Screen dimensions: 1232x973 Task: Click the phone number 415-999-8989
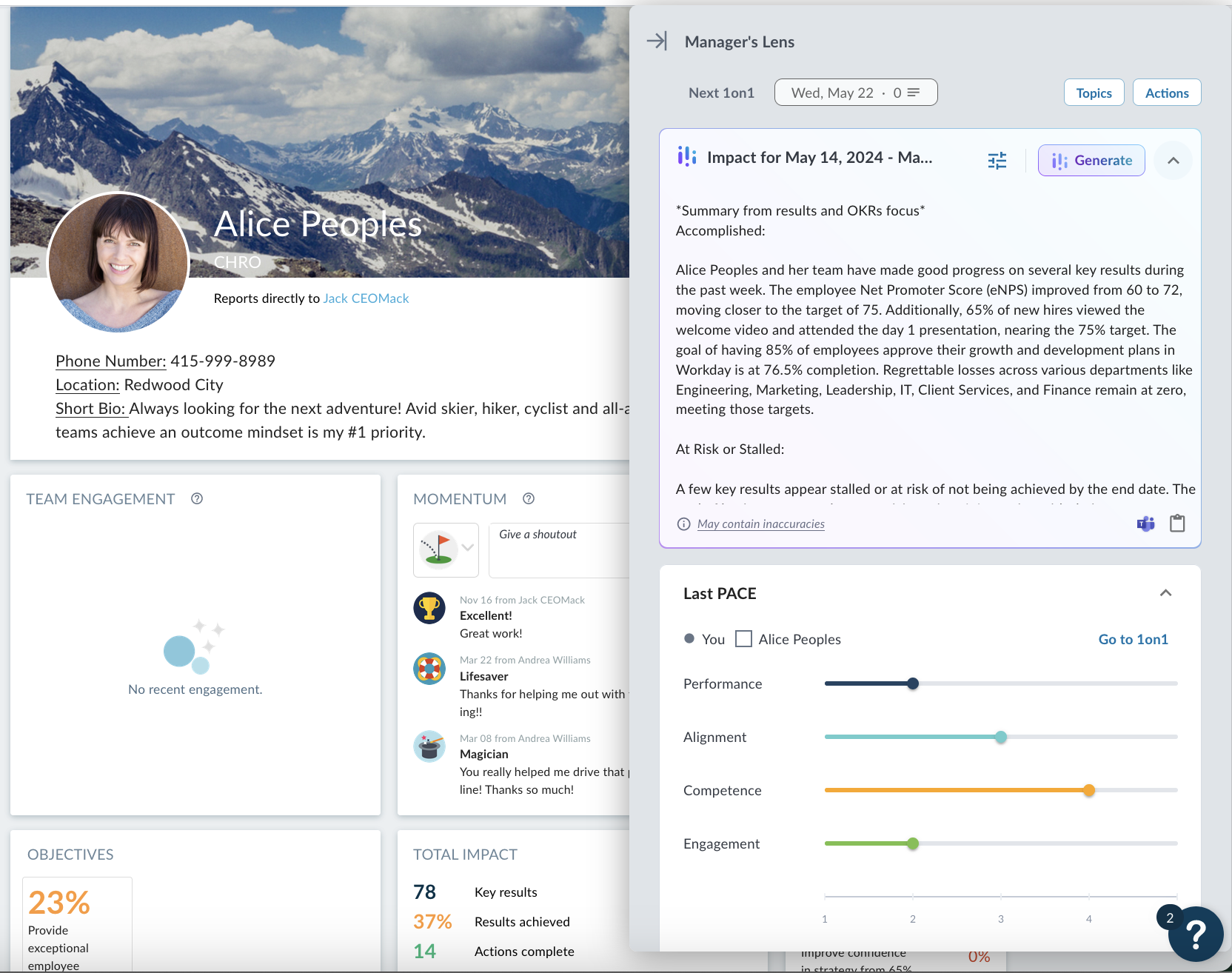click(x=223, y=361)
